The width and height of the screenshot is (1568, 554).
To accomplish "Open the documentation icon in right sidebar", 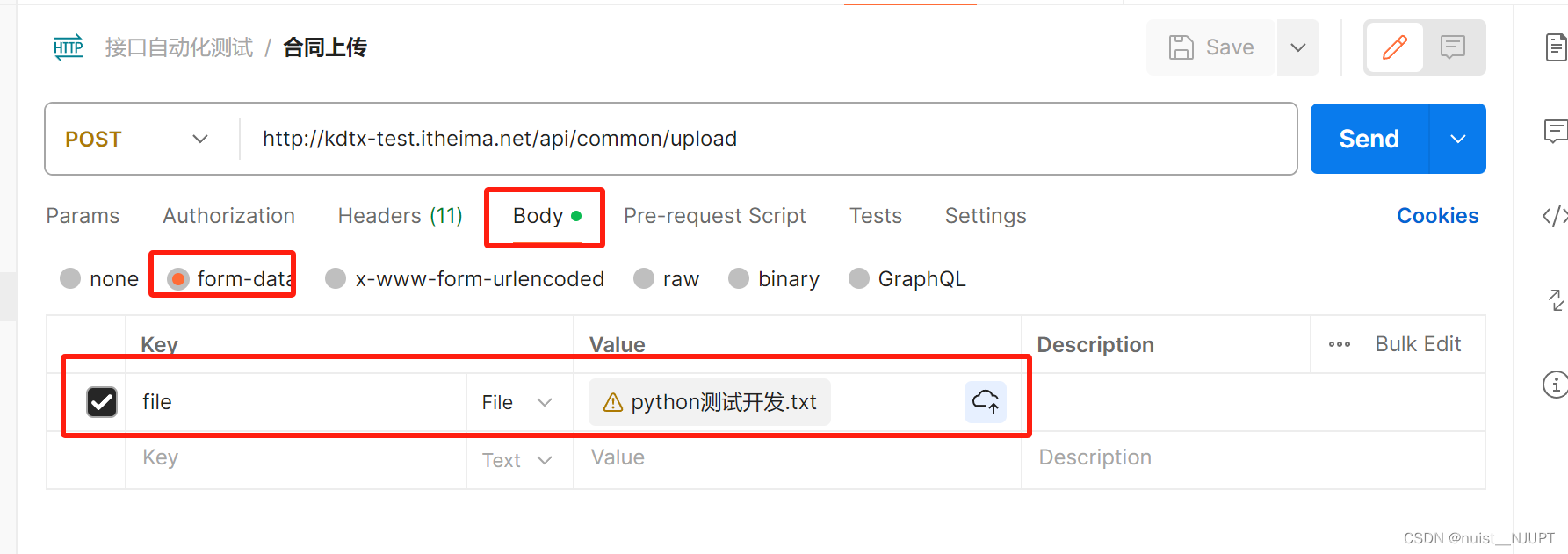I will point(1556,47).
